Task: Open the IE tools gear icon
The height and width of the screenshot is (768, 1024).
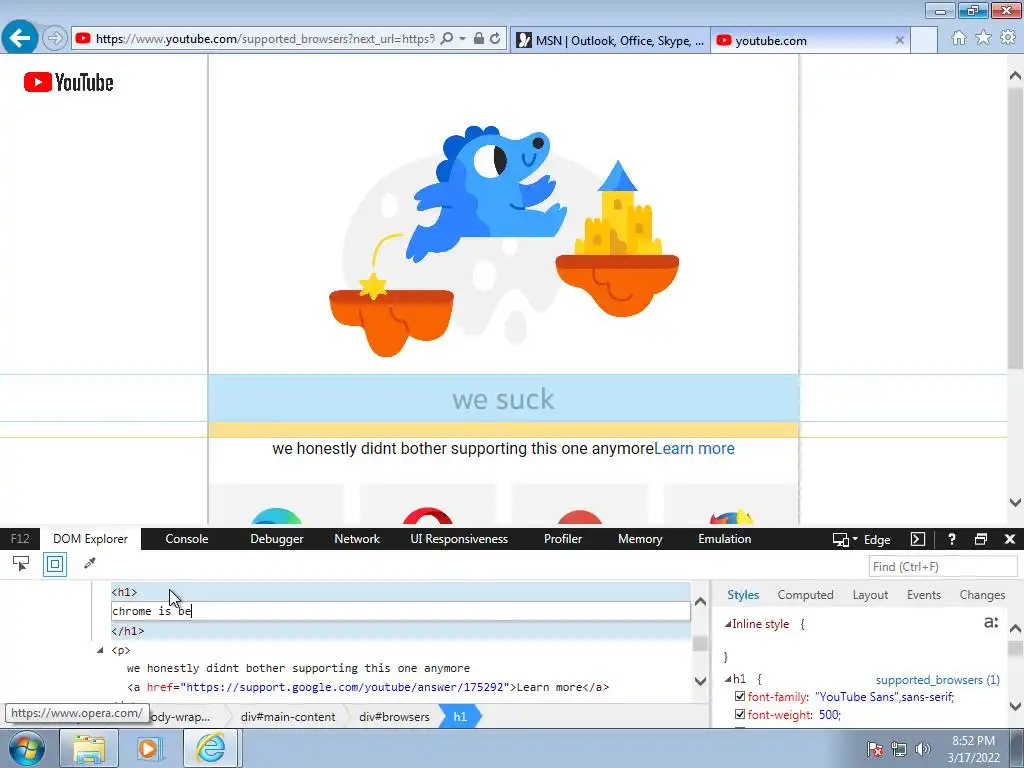Action: (x=1008, y=38)
